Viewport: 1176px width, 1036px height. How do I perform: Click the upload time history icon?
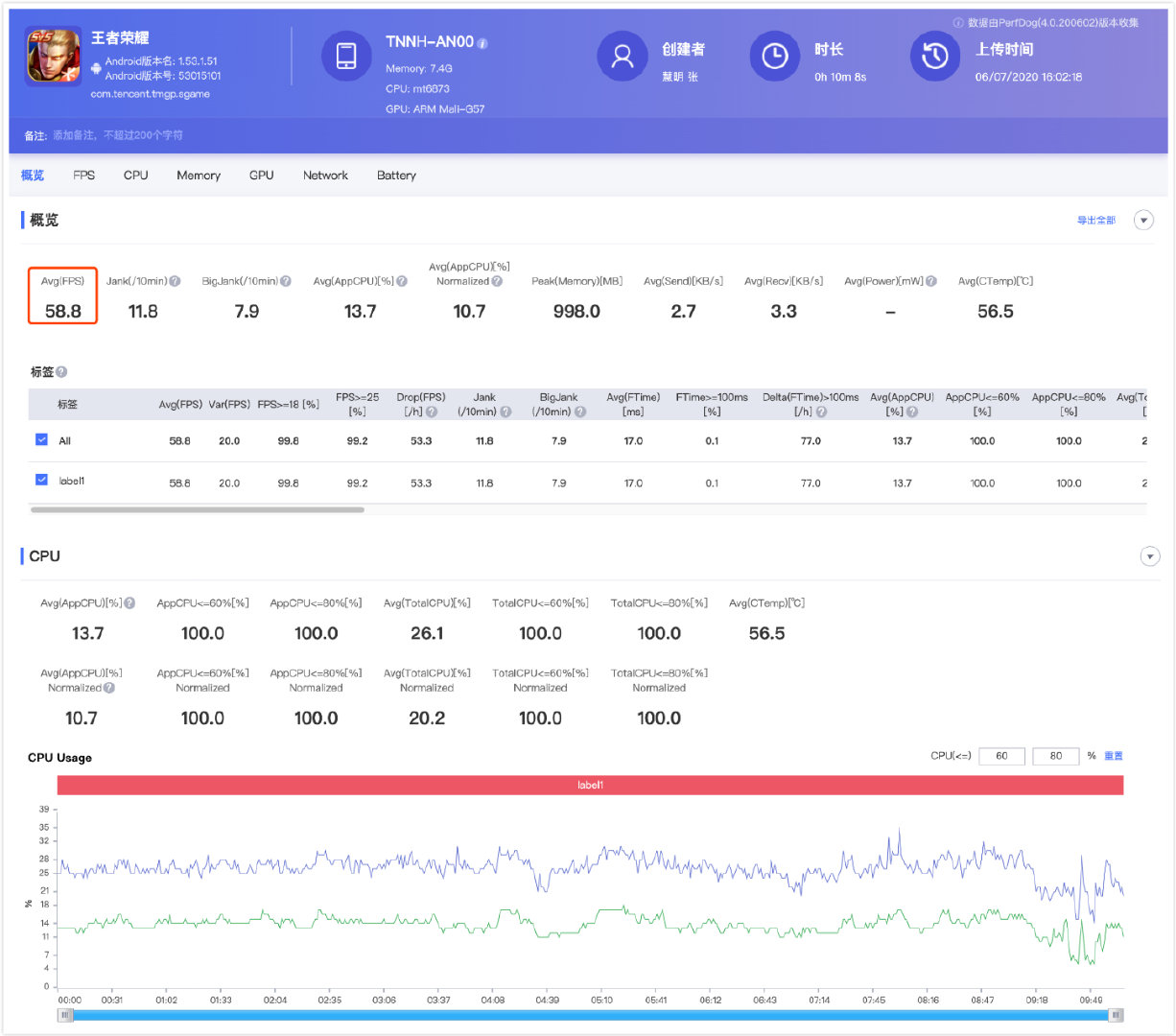coord(935,57)
